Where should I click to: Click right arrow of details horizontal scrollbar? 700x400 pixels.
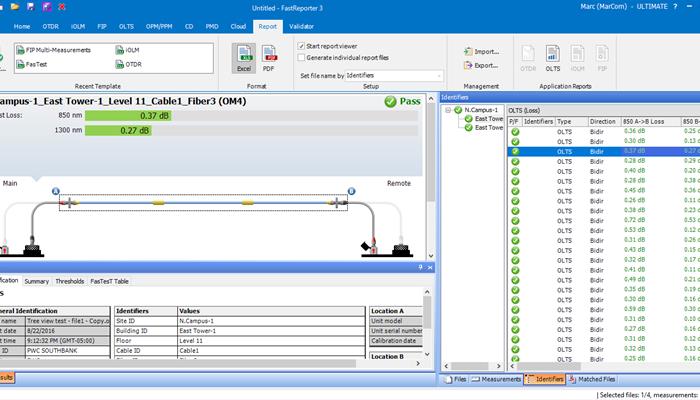pos(418,363)
